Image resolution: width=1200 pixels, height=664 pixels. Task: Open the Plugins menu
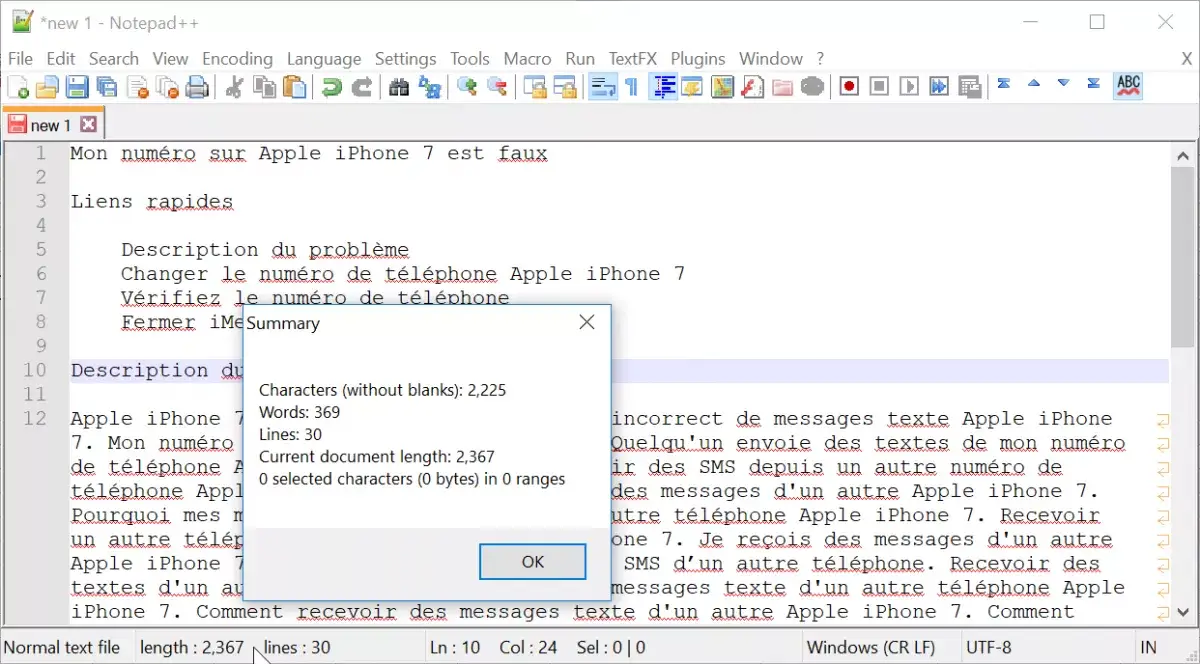(x=699, y=59)
